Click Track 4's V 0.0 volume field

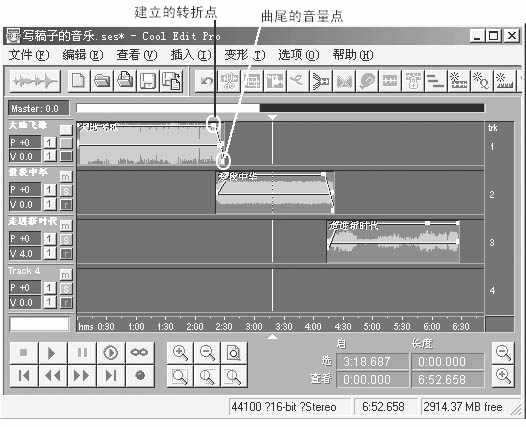25,303
